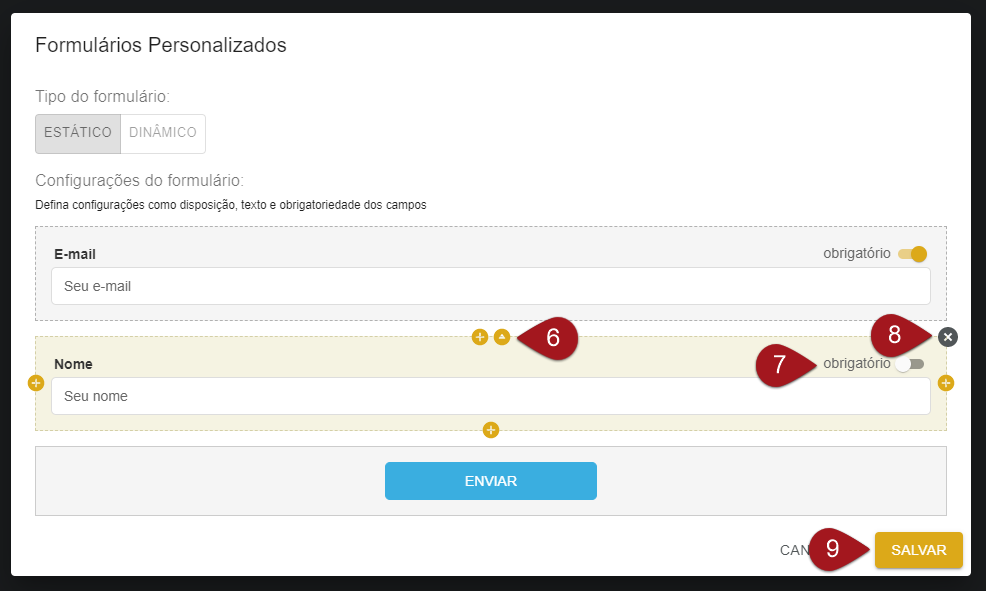Screen dimensions: 986x591
Task: Click the bold E-mail field label
Action: click(x=75, y=254)
